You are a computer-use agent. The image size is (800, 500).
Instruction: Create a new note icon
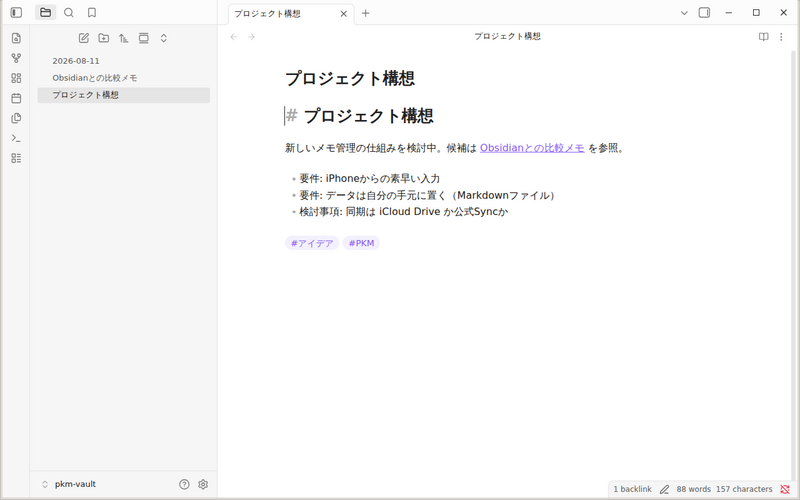point(84,38)
